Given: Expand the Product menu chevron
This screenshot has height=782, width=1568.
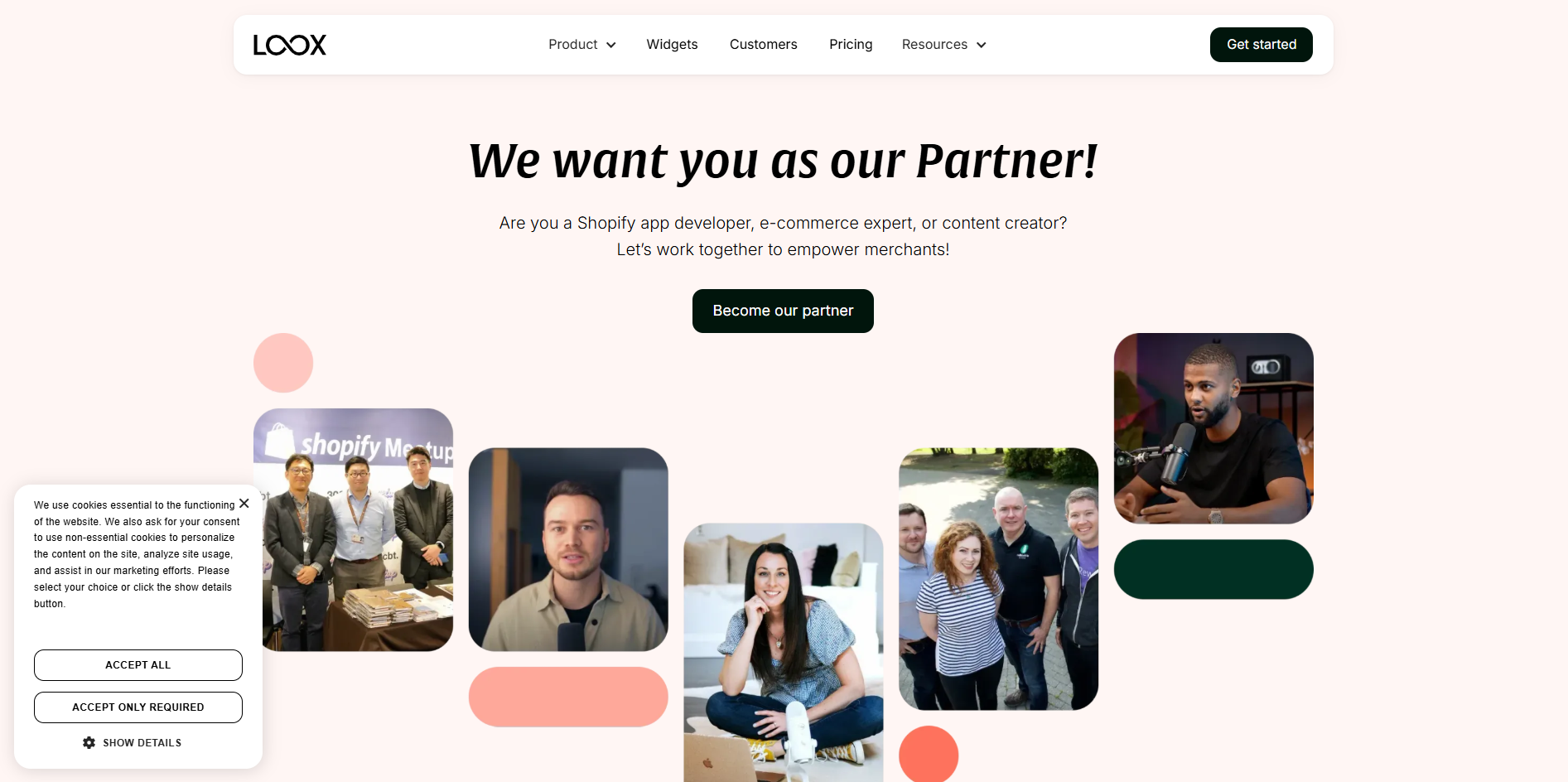Looking at the screenshot, I should tap(611, 45).
